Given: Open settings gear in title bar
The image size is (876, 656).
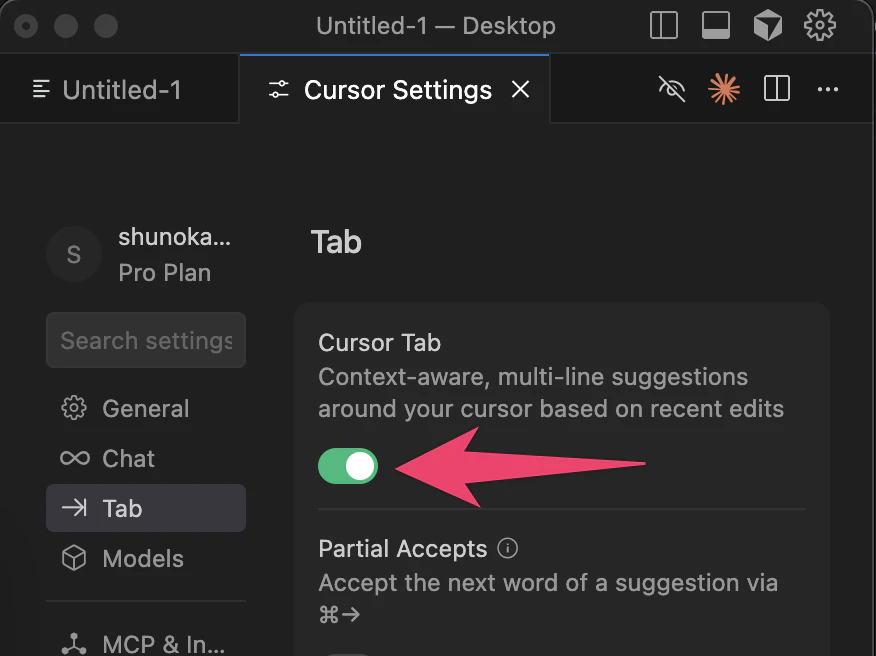Looking at the screenshot, I should 820,25.
